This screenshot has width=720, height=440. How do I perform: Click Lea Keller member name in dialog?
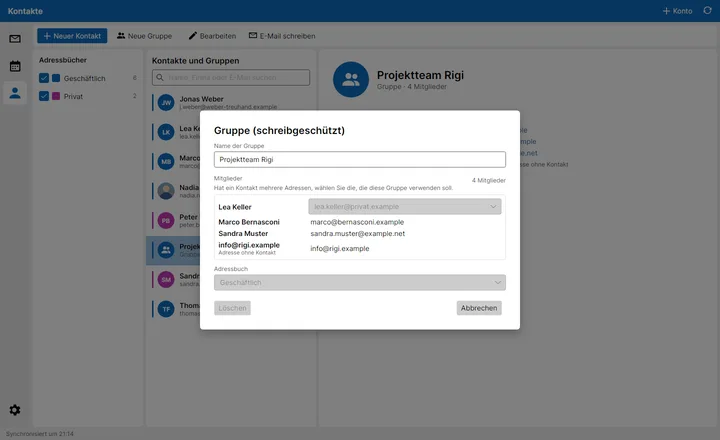point(235,207)
